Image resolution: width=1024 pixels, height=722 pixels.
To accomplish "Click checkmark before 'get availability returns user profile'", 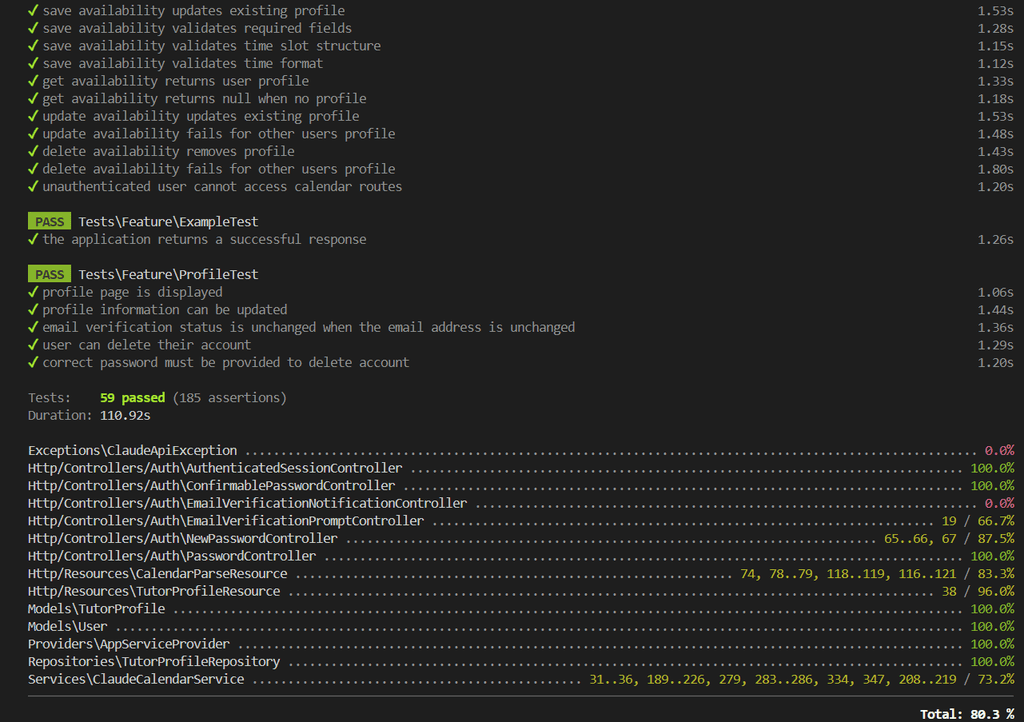I will click(33, 81).
